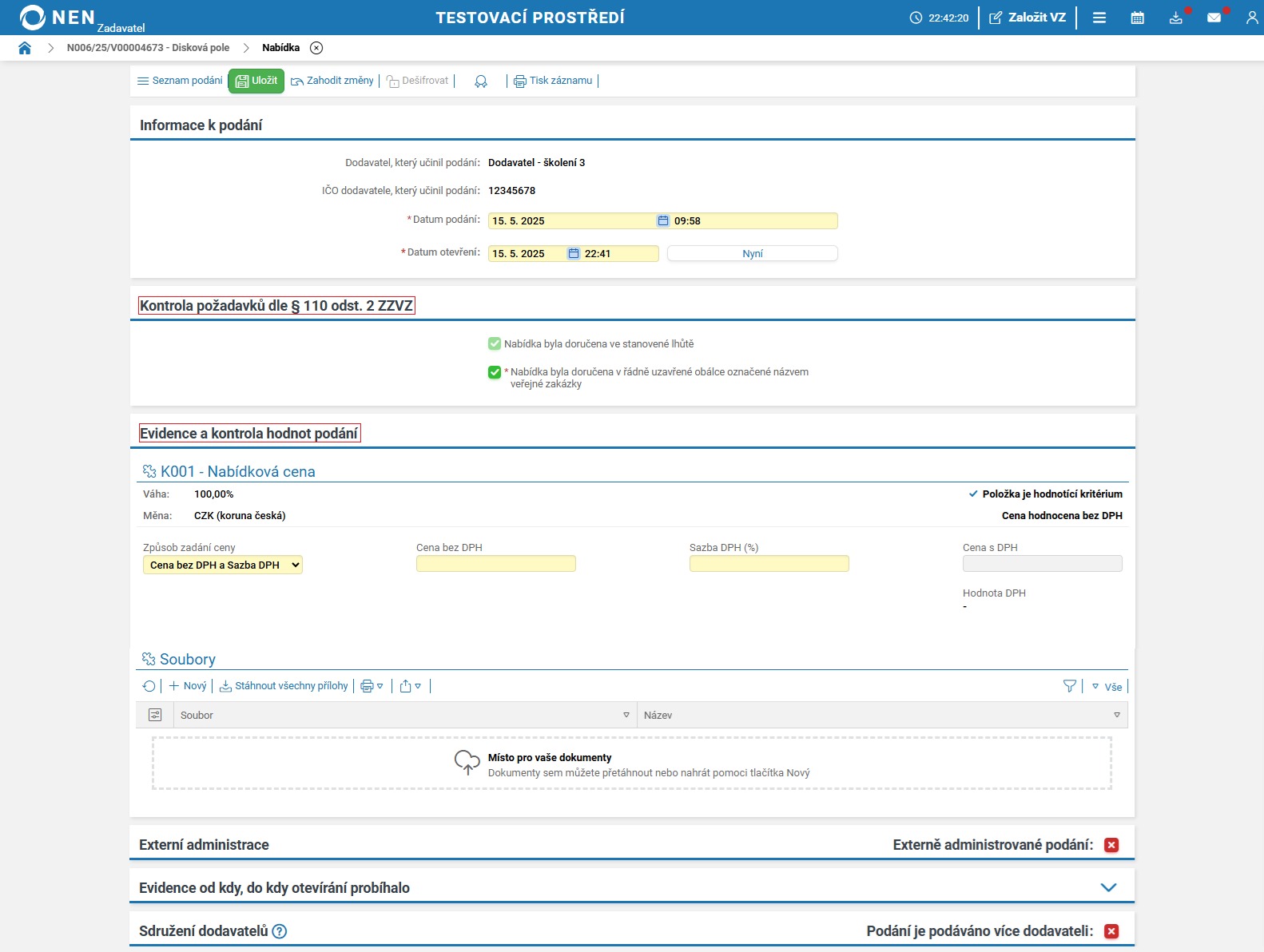1264x952 pixels.
Task: Open the calendar icon in top bar
Action: [x=1137, y=18]
